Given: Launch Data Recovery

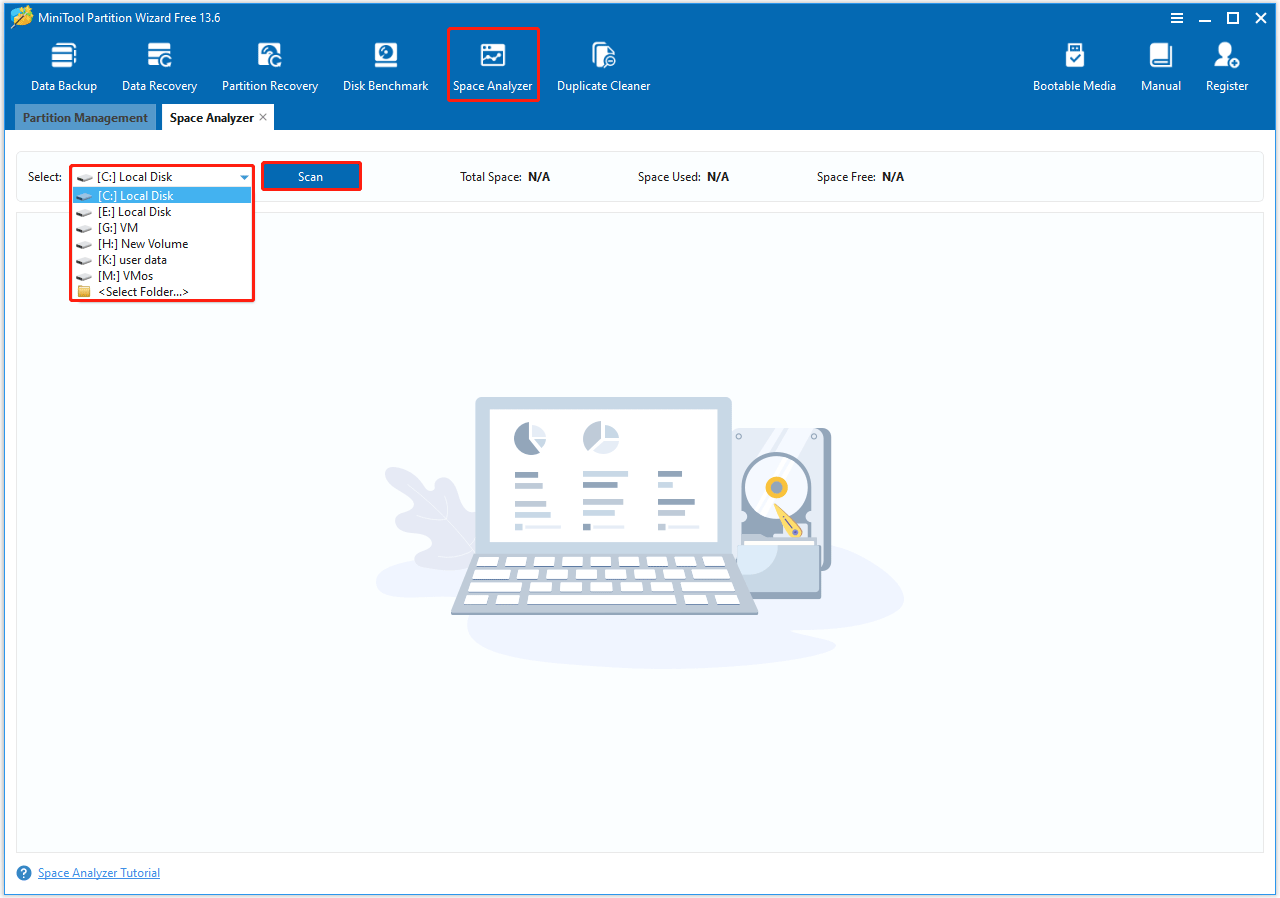Looking at the screenshot, I should coord(159,65).
